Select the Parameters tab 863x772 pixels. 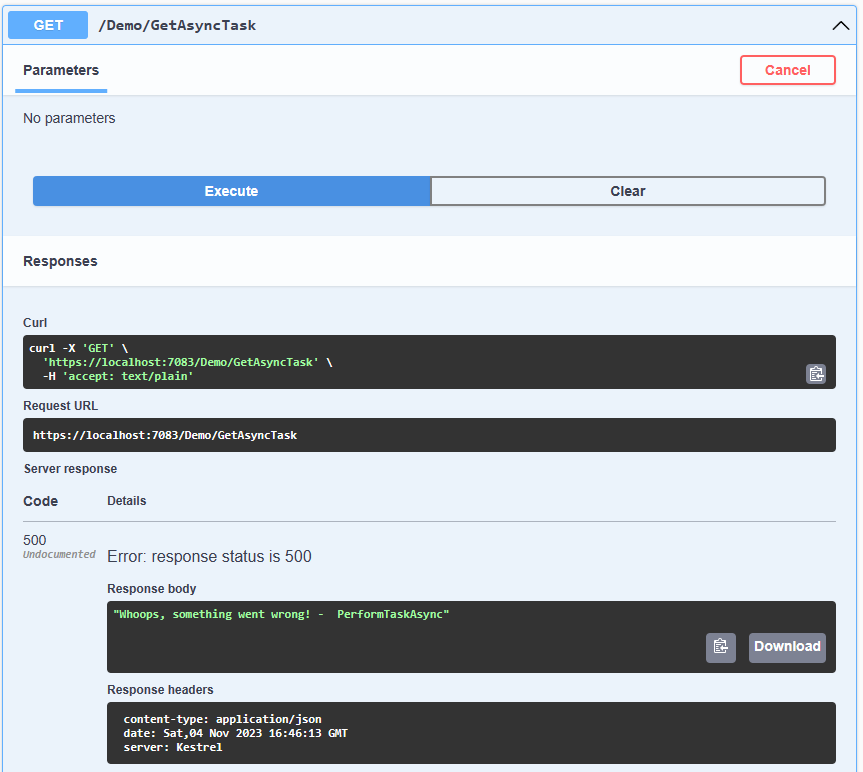coord(61,71)
